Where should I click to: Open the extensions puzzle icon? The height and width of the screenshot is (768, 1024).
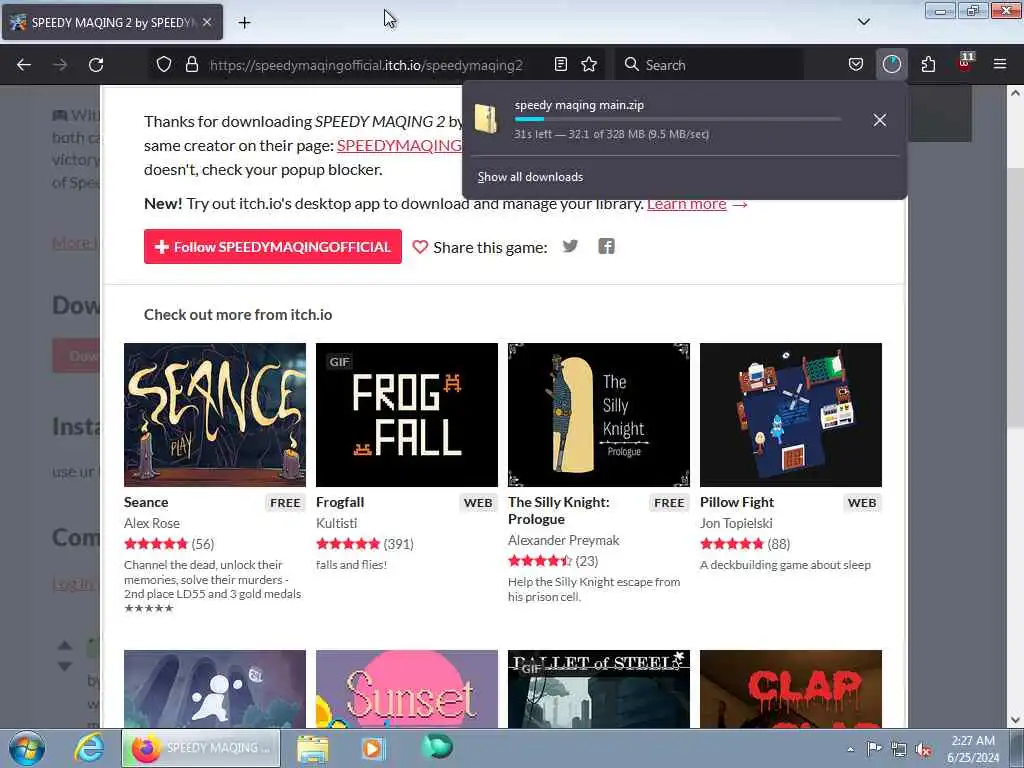[928, 64]
